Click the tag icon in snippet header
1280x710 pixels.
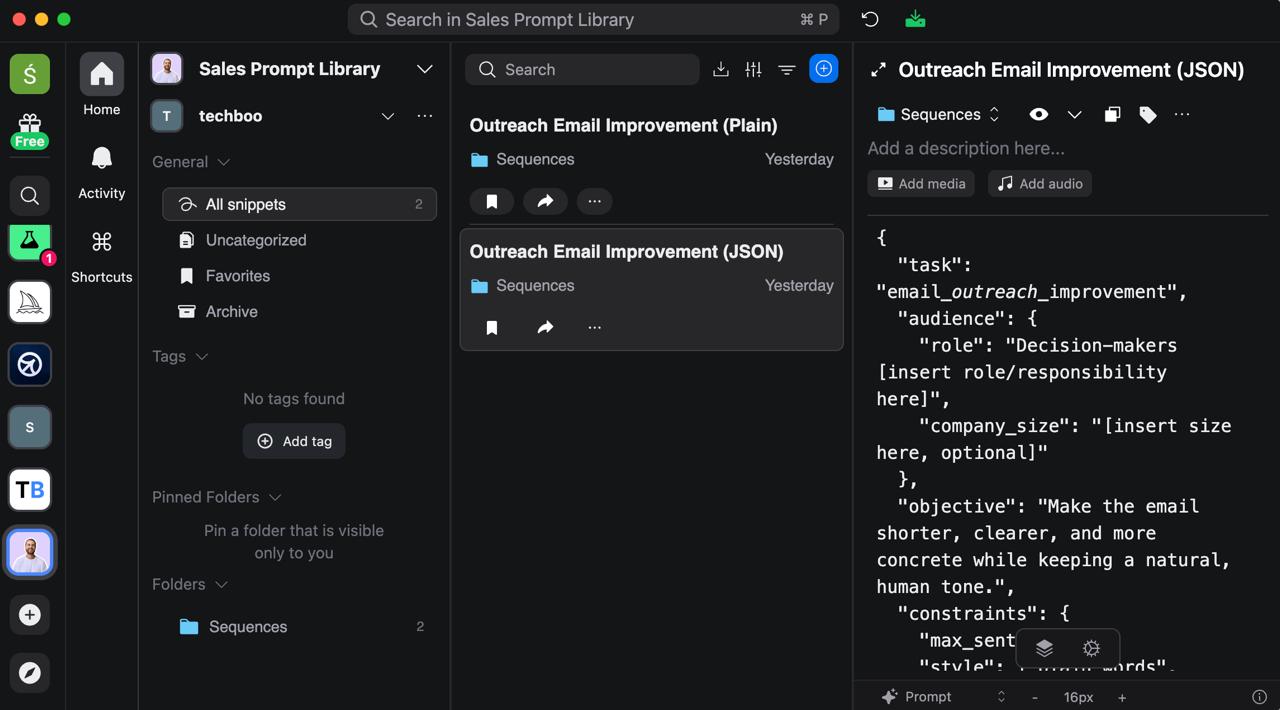click(1147, 115)
